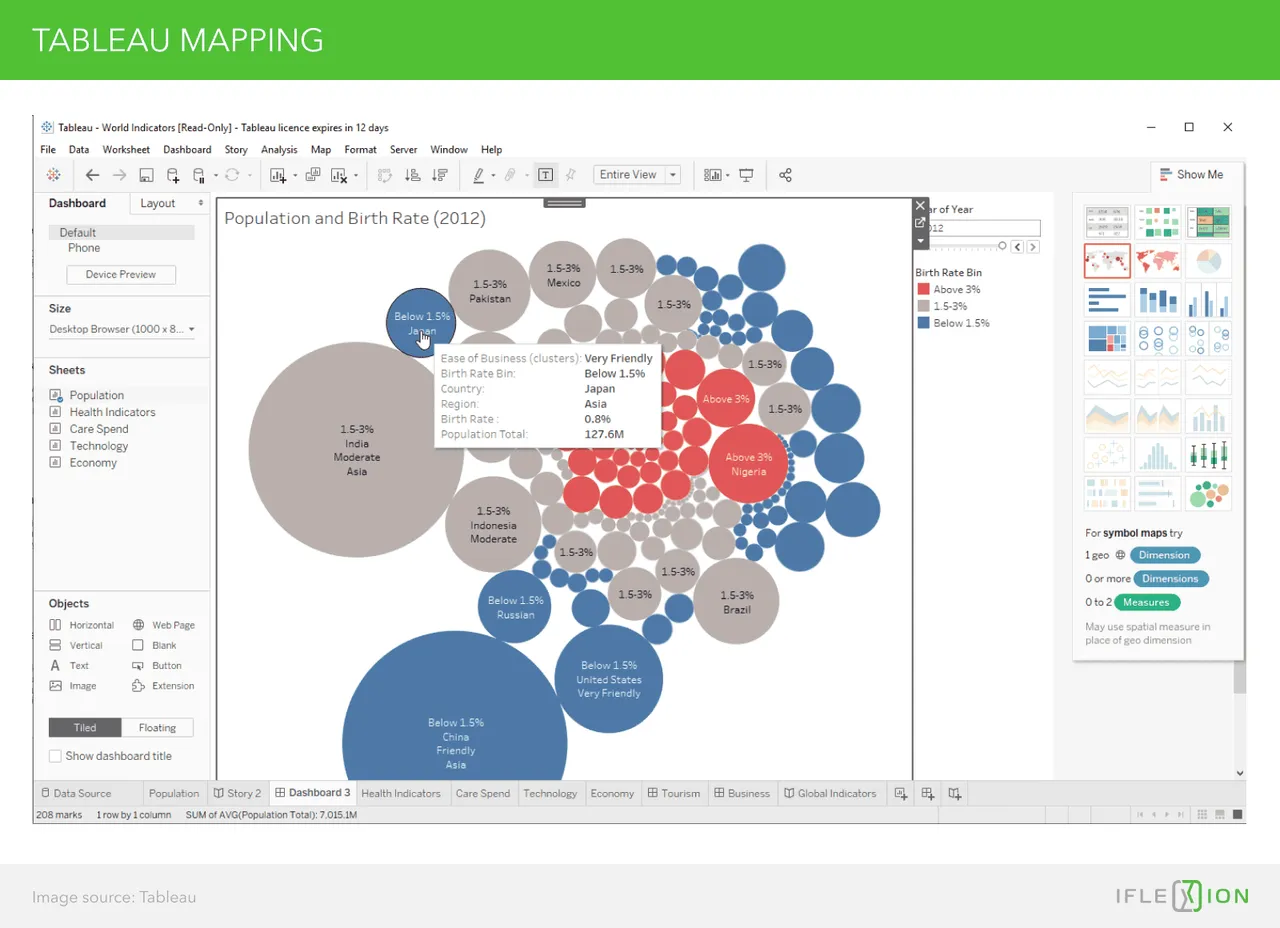Click the Clear Sheet icon
1280x928 pixels.
coord(339,175)
